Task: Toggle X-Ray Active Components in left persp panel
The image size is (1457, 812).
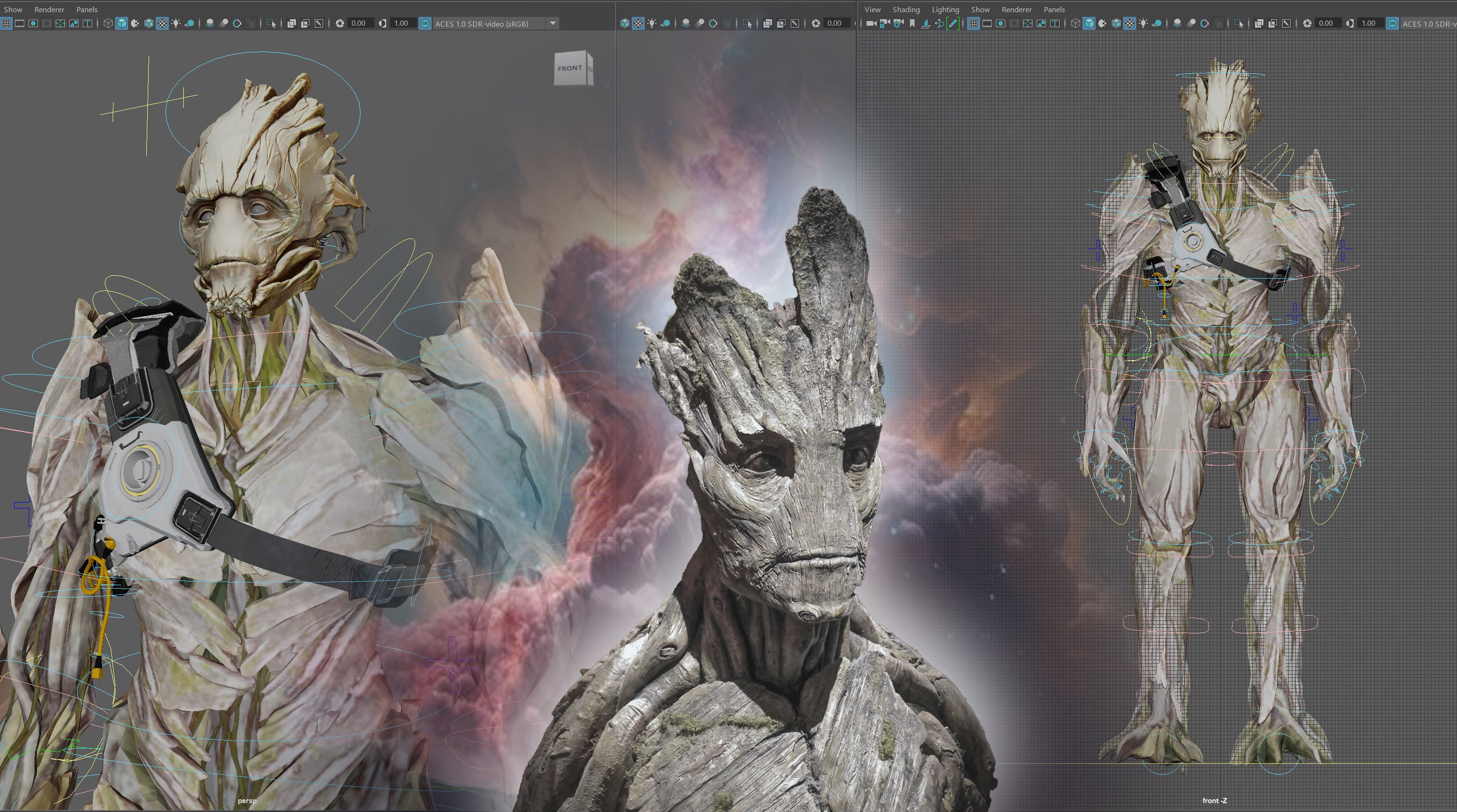Action: click(x=305, y=23)
